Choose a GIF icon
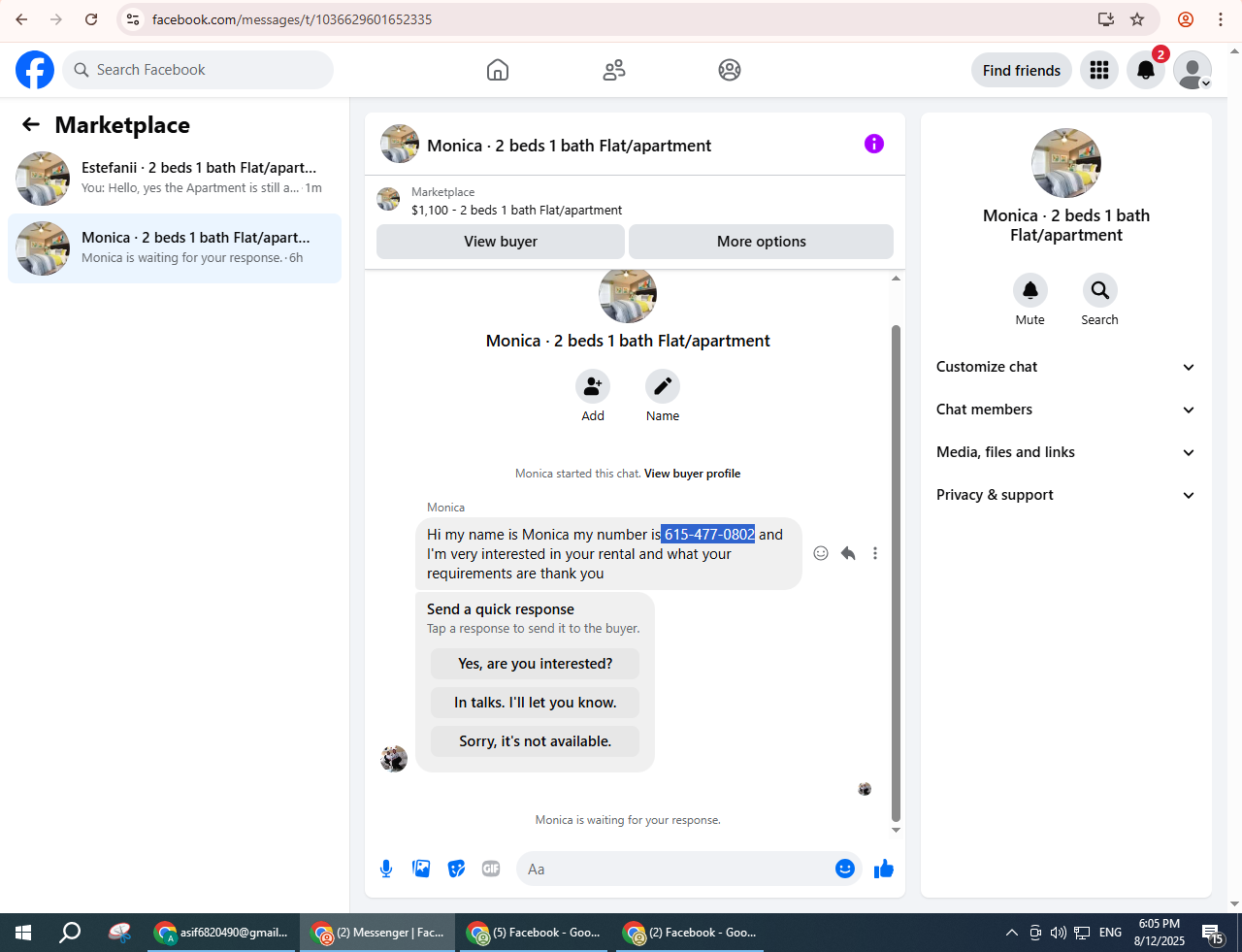This screenshot has width=1242, height=952. pos(491,869)
